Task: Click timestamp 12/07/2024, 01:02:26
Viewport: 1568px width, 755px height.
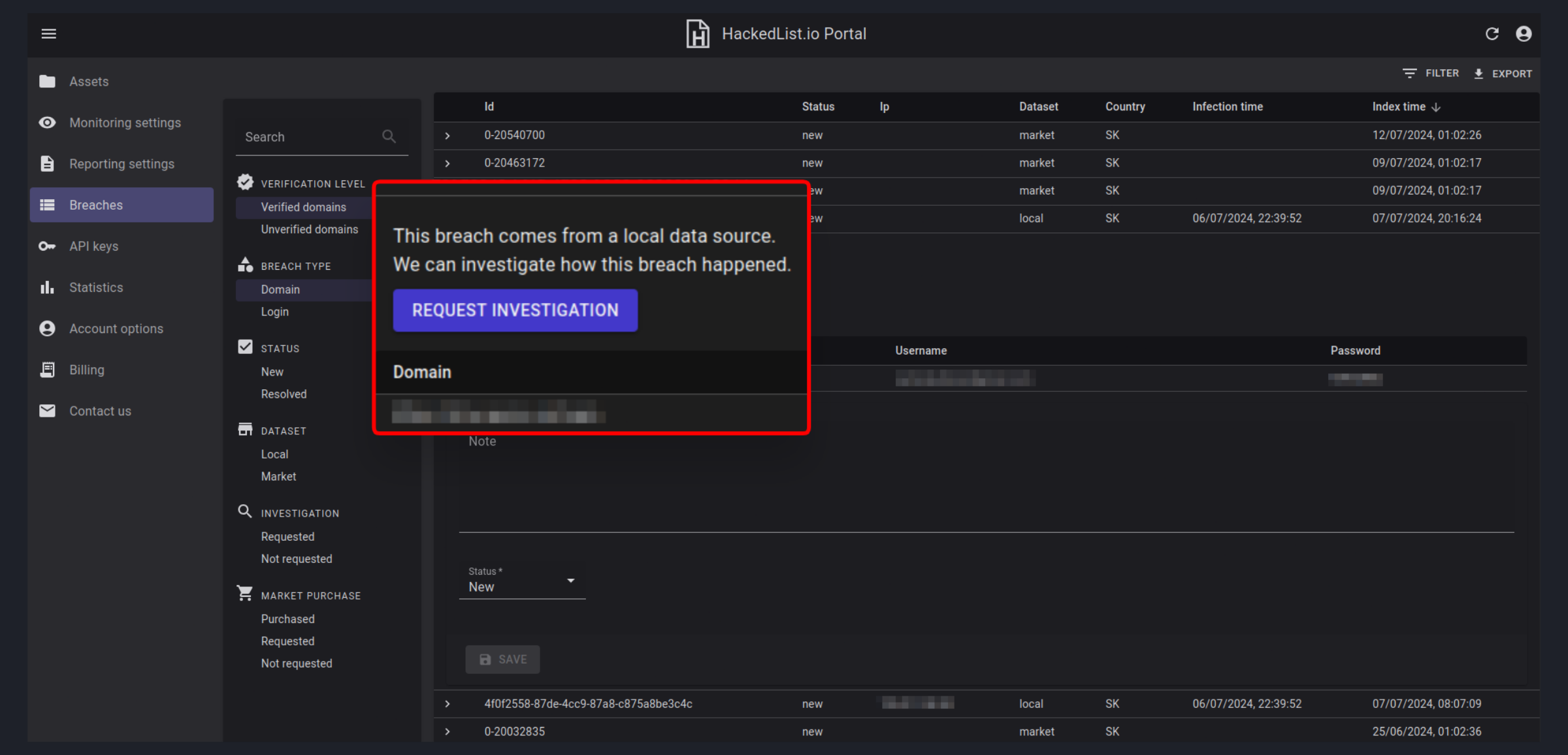Action: 1426,135
